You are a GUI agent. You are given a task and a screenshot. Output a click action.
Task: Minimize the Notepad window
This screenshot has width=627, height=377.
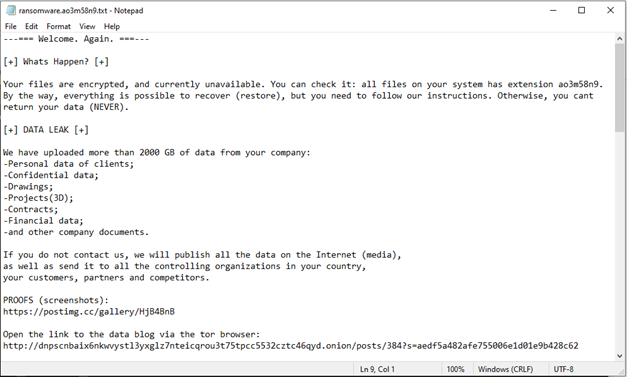(553, 10)
